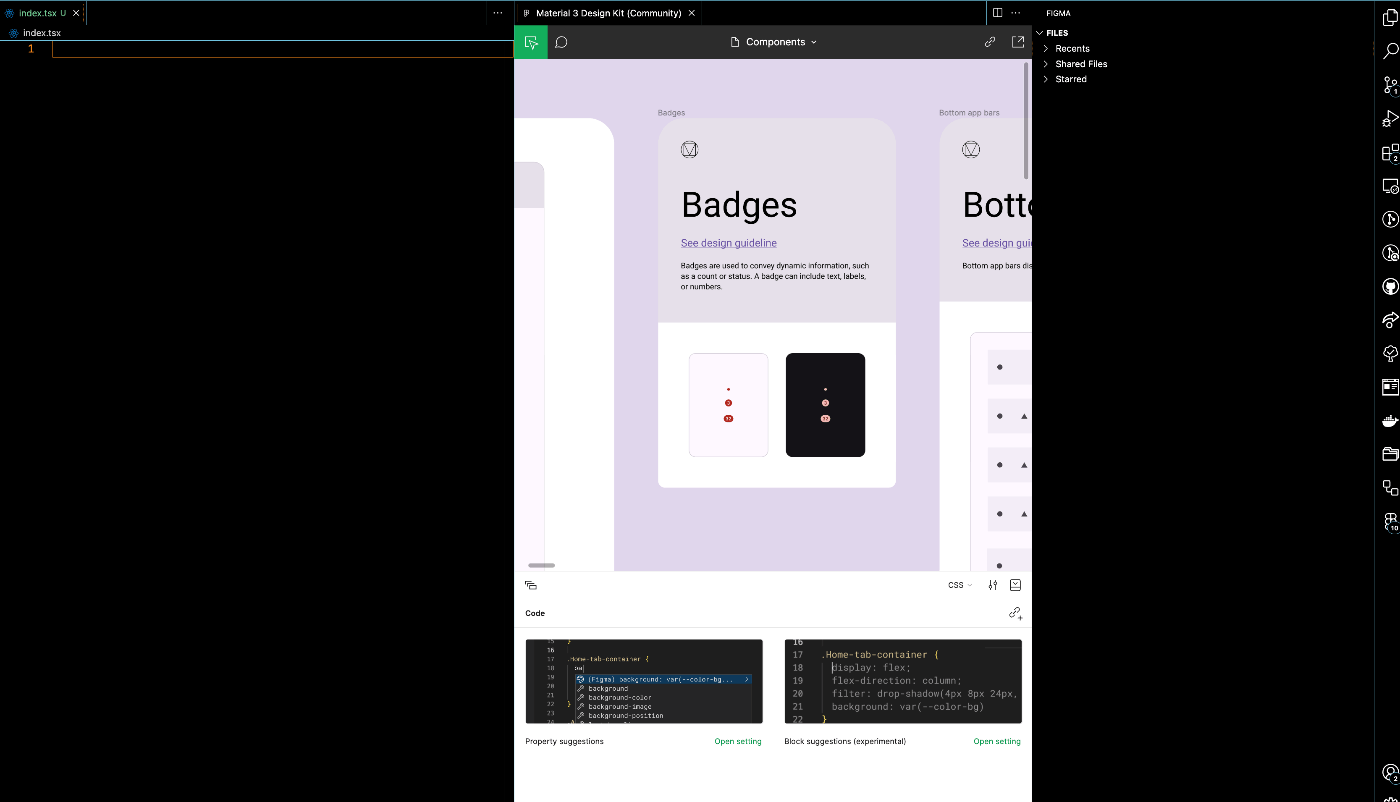
Task: Open the Components page dropdown
Action: [x=774, y=42]
